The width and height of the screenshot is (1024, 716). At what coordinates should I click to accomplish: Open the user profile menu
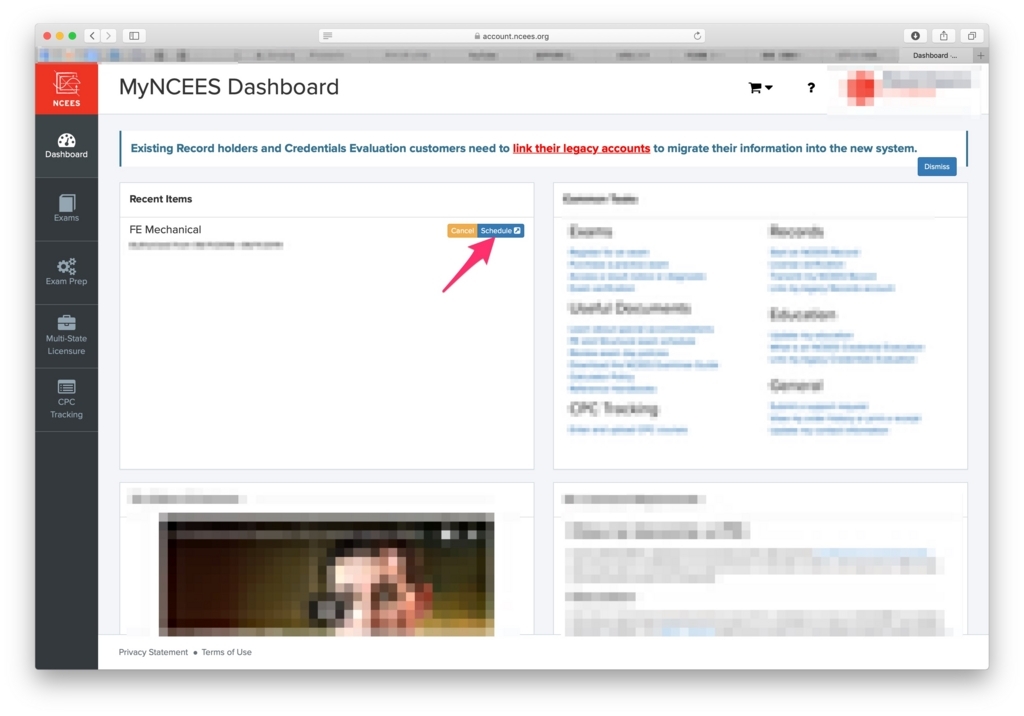point(906,88)
